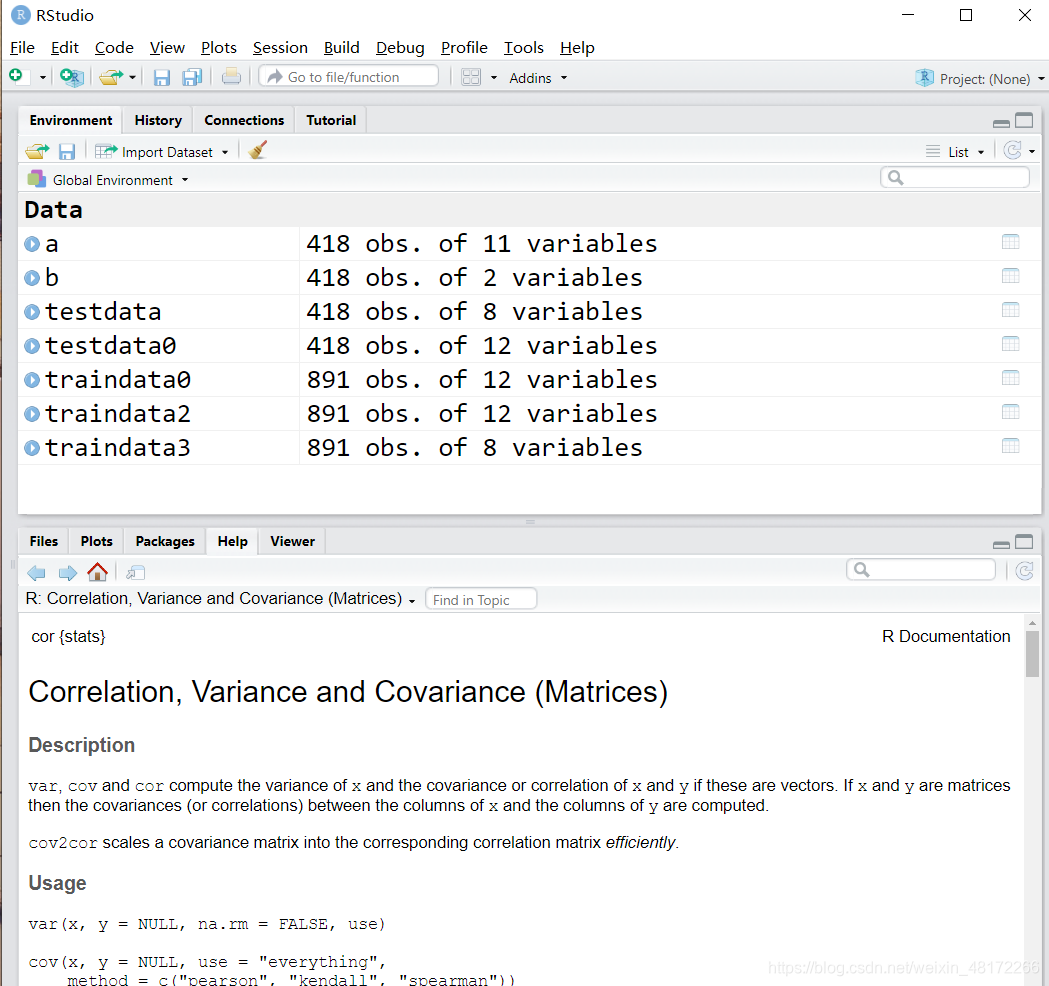This screenshot has height=986, width=1049.
Task: Open the panes layout dropdown arrow
Action: tap(494, 78)
